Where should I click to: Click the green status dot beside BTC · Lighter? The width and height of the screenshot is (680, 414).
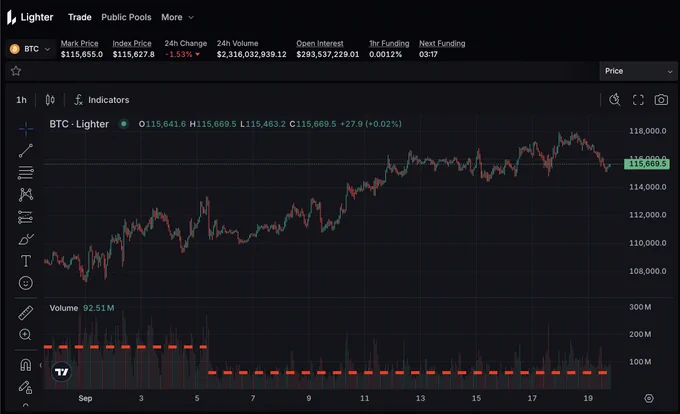[x=124, y=124]
